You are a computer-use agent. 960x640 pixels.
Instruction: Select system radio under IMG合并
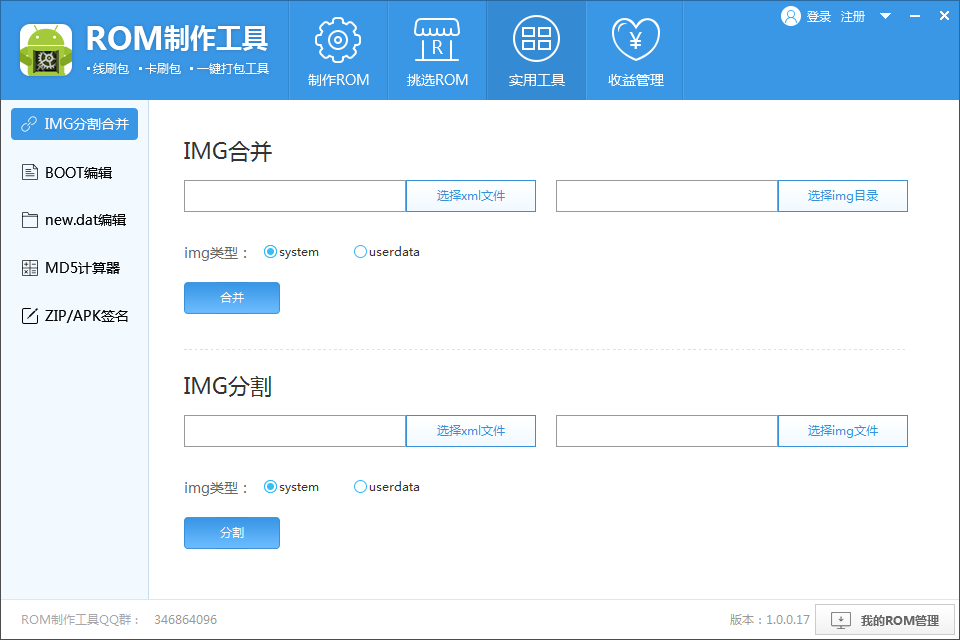tap(270, 252)
